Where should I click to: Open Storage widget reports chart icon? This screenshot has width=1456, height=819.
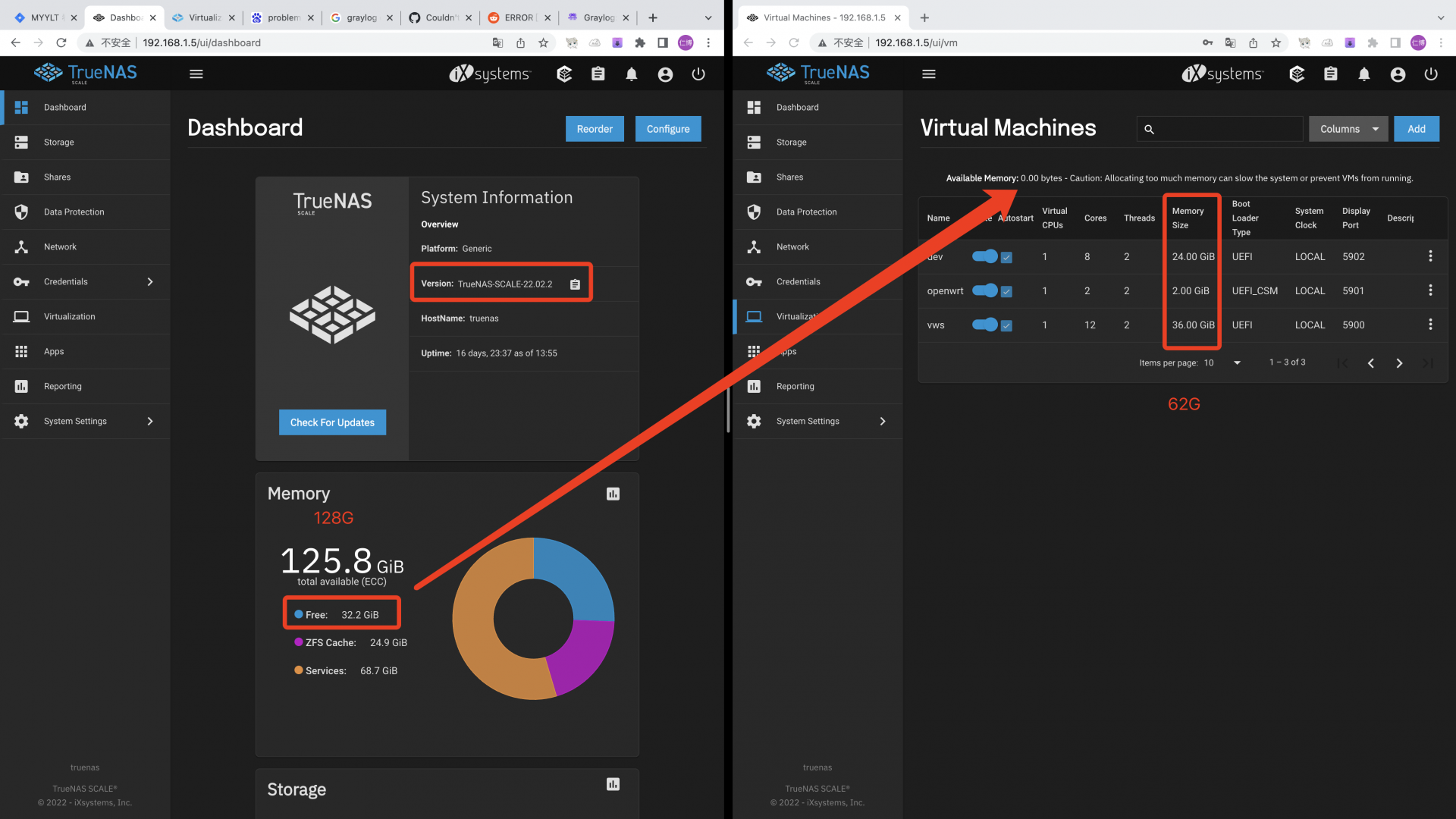click(613, 784)
